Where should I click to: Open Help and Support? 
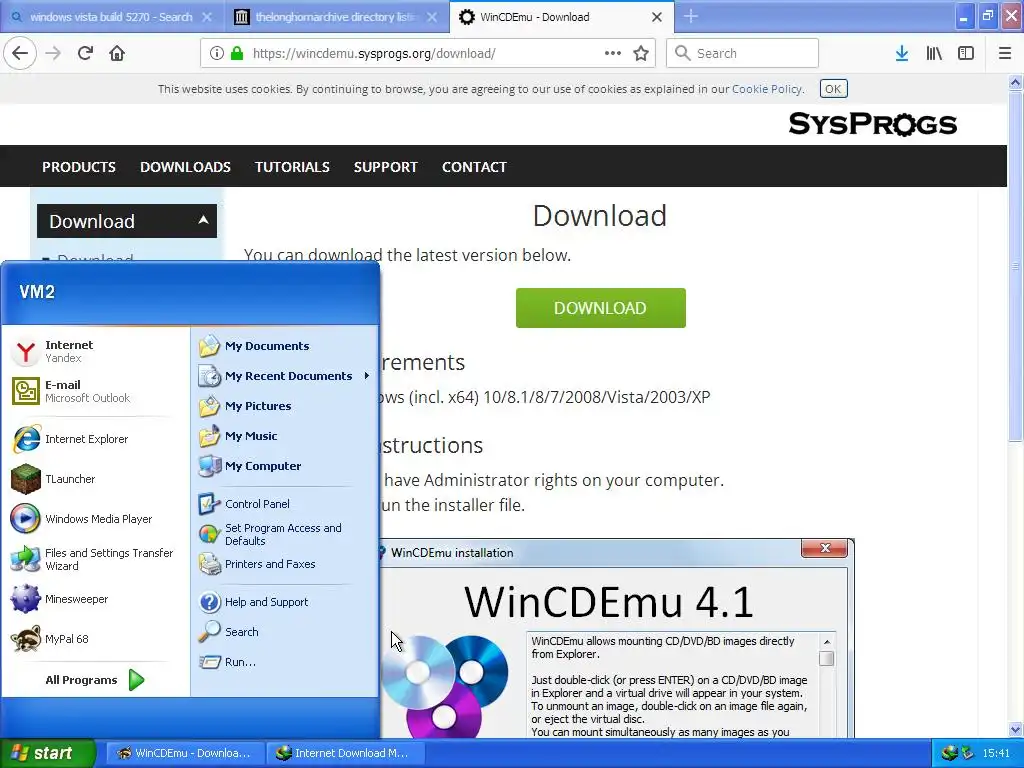(x=285, y=601)
